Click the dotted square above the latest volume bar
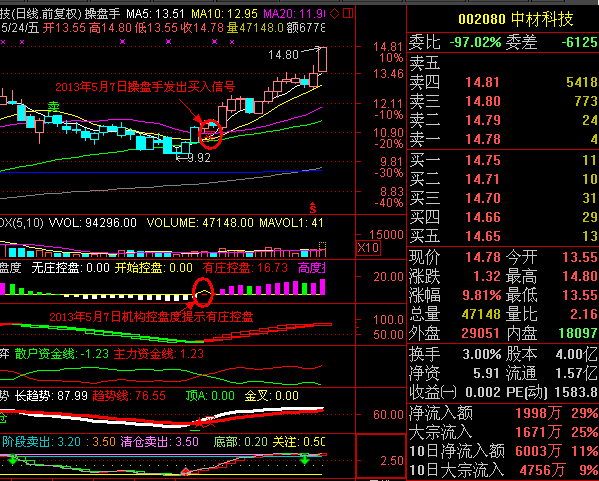 coord(322,245)
